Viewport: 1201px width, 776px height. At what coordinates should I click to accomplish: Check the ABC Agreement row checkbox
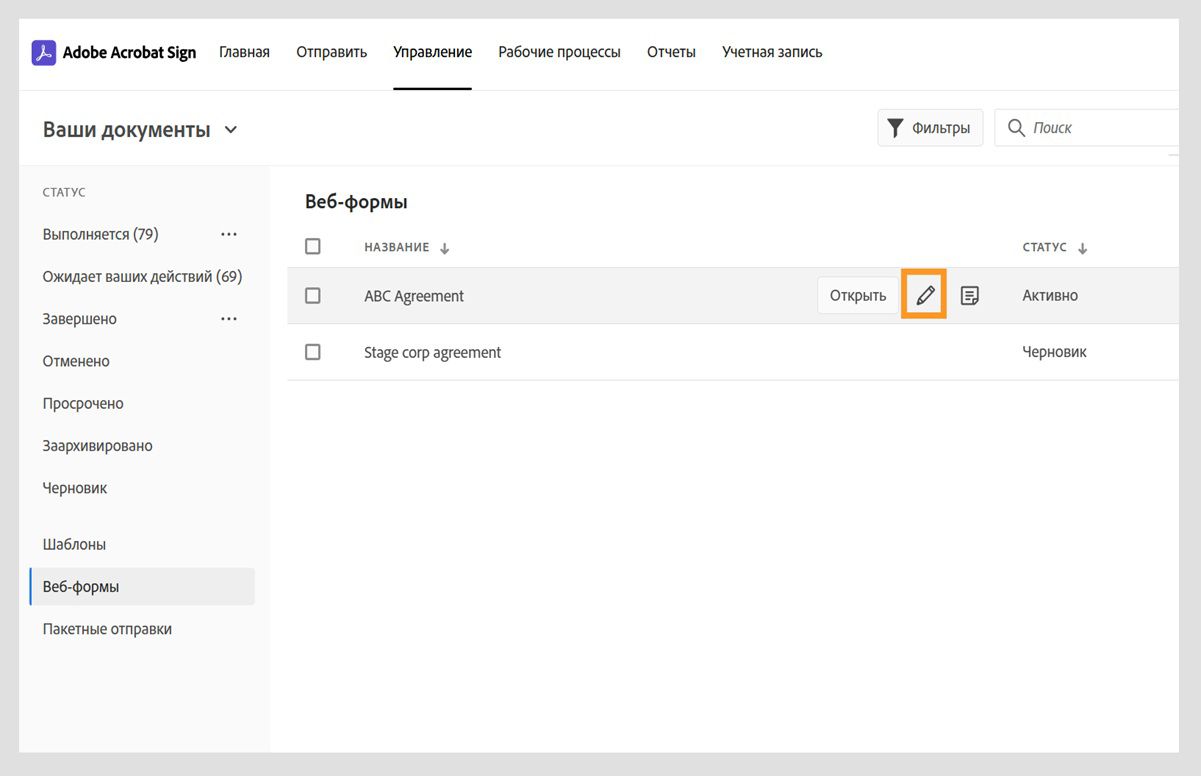(x=313, y=295)
